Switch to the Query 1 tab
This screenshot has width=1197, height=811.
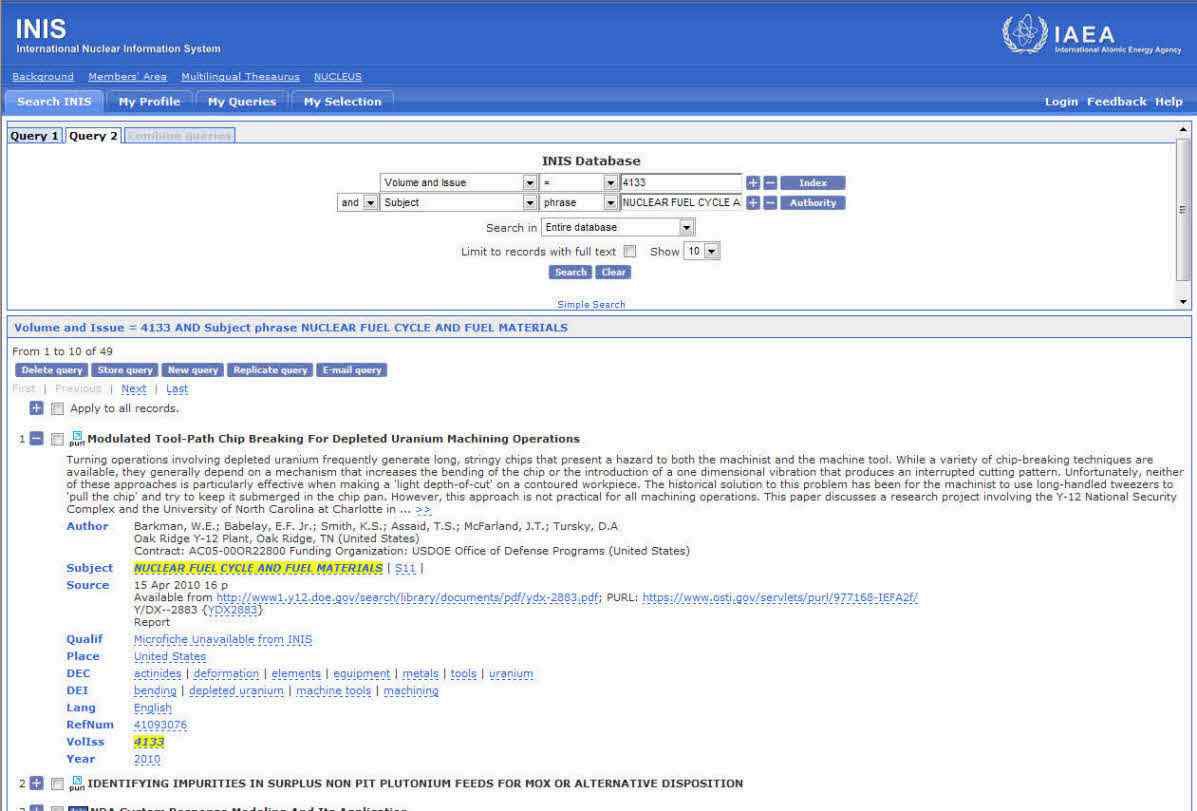35,136
